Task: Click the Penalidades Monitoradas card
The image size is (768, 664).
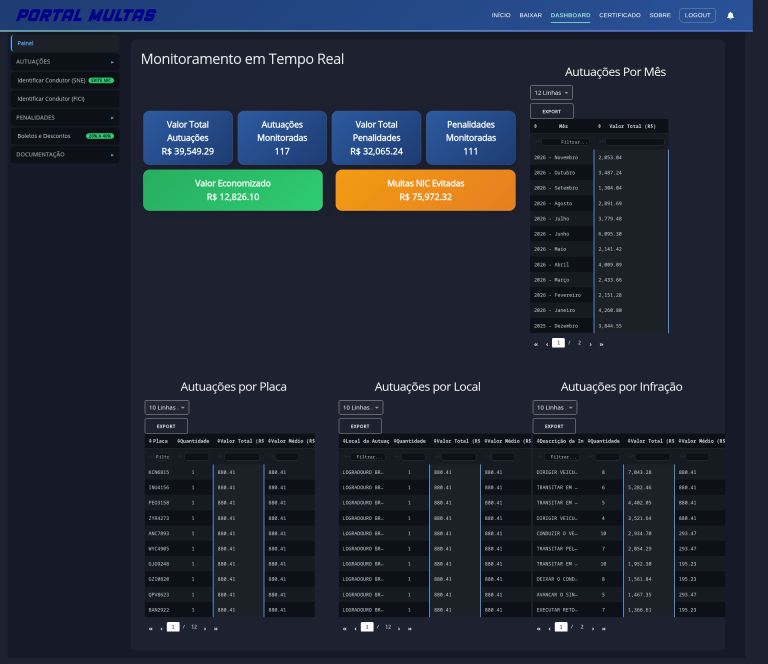Action: tap(471, 138)
